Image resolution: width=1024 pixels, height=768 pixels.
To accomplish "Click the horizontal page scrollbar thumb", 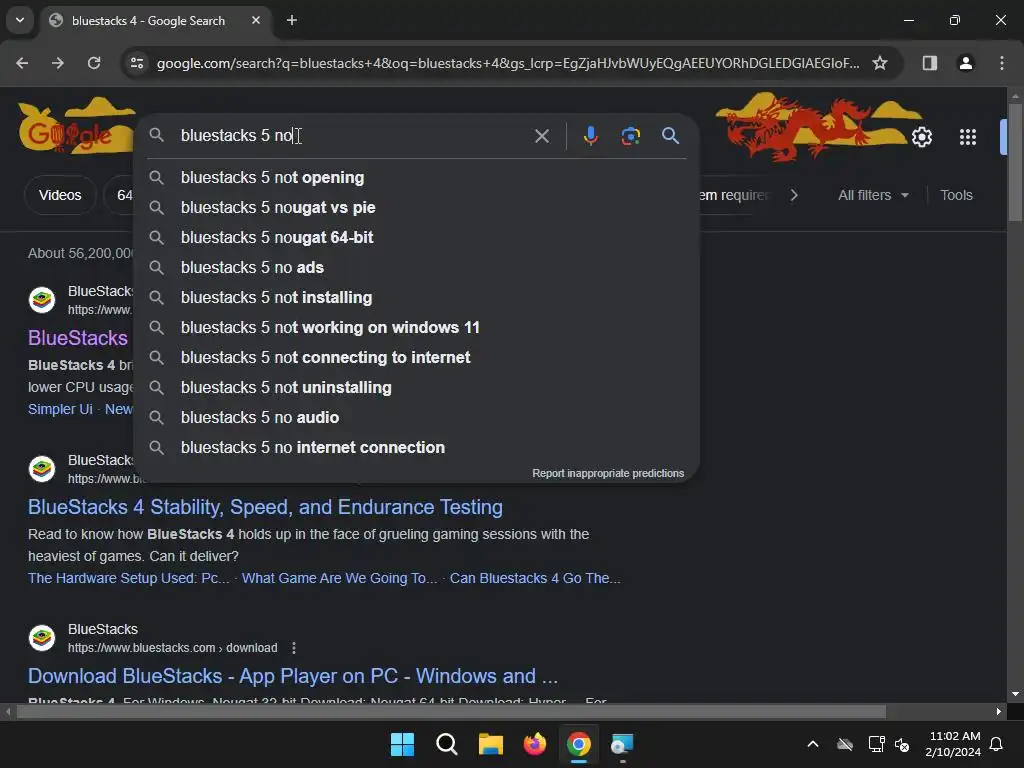I will pos(451,711).
